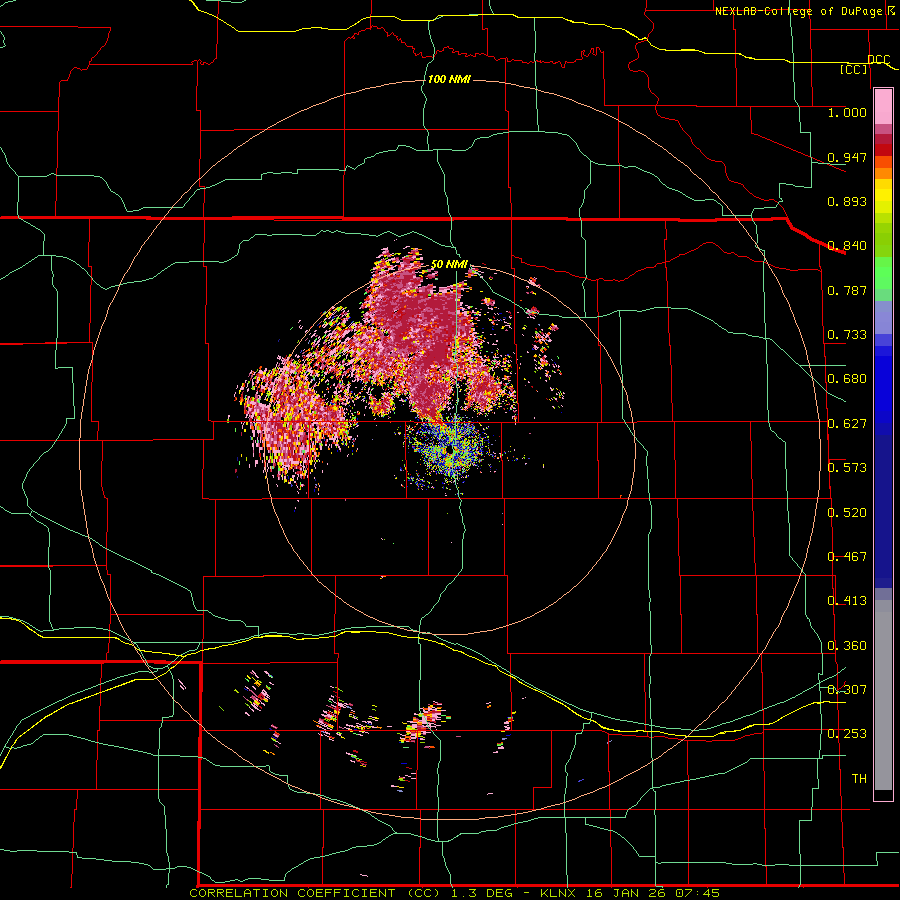Click the 100 NMI range ring label
The width and height of the screenshot is (900, 900).
449,79
